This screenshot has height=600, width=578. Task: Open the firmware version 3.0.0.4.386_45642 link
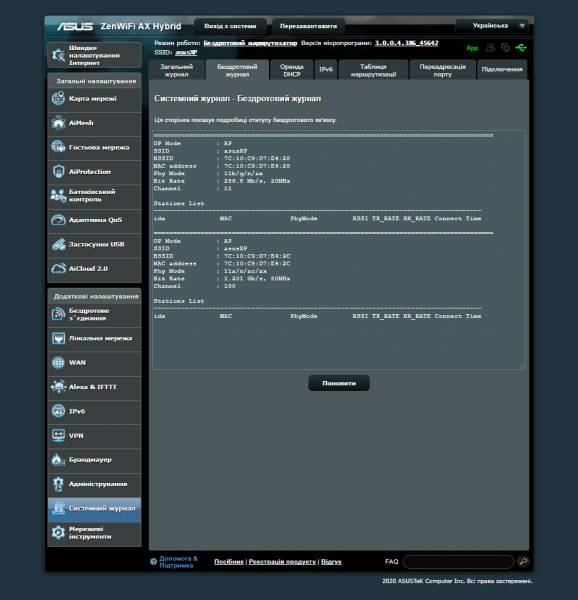coord(406,43)
